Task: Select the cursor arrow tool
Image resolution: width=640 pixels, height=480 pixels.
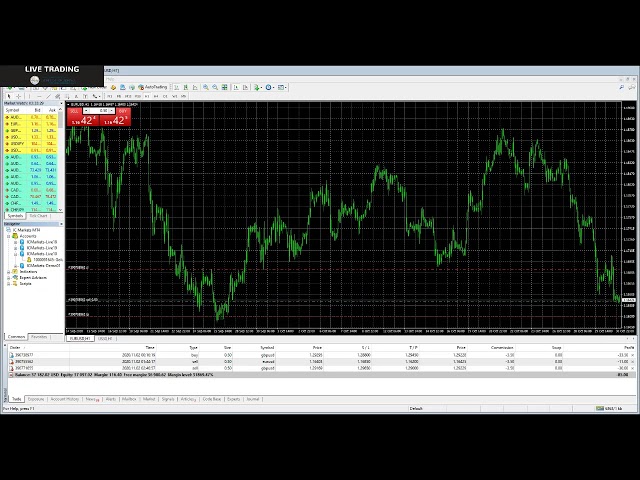Action: click(7, 96)
